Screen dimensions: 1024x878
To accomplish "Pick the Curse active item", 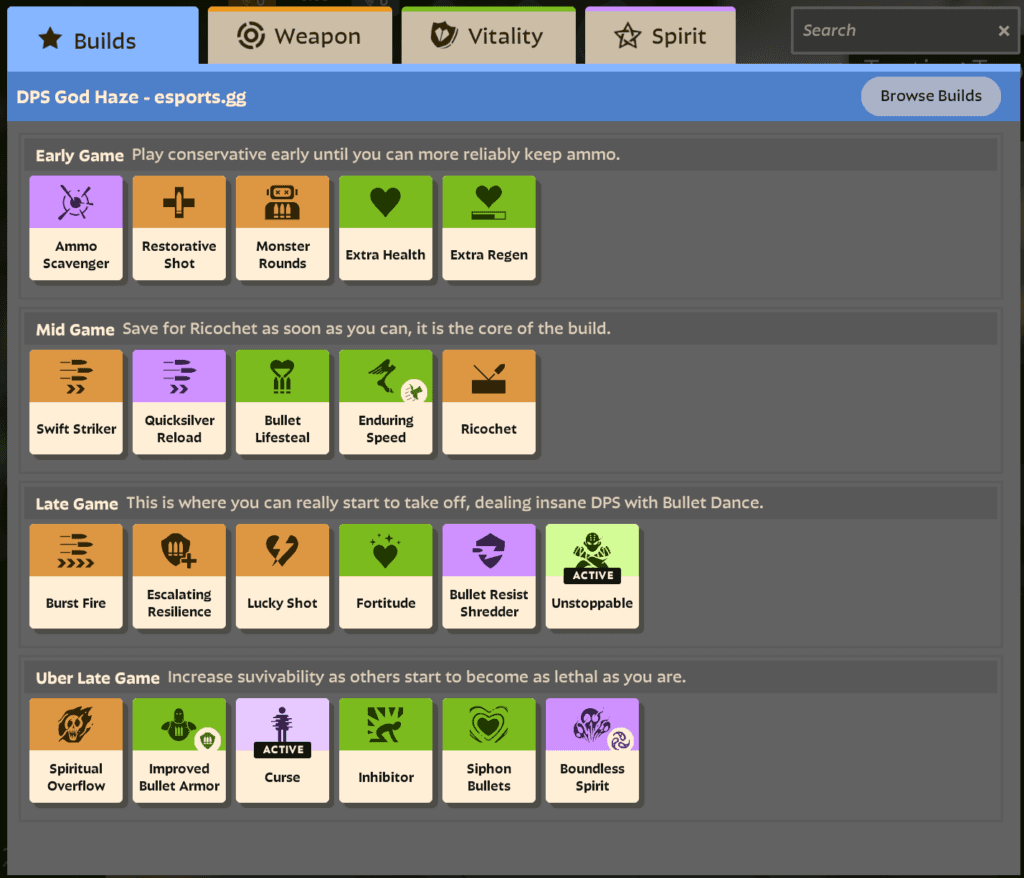I will pos(282,750).
